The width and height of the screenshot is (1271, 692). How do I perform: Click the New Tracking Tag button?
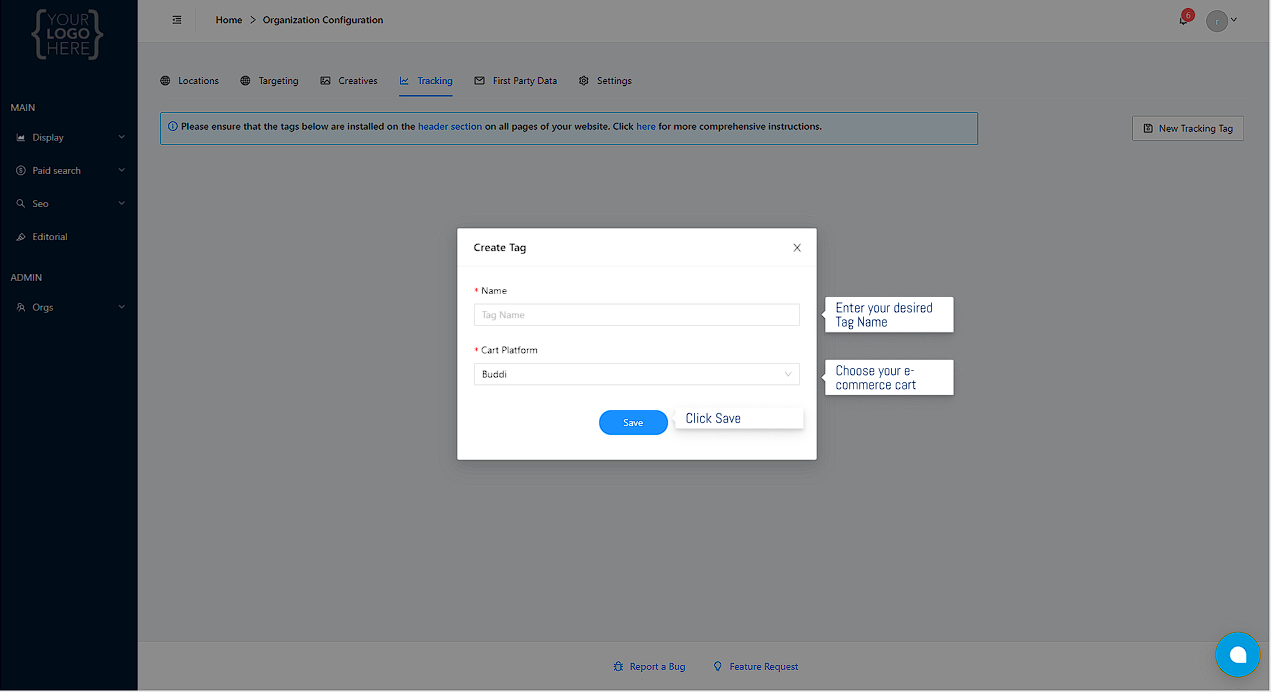[x=1188, y=129]
